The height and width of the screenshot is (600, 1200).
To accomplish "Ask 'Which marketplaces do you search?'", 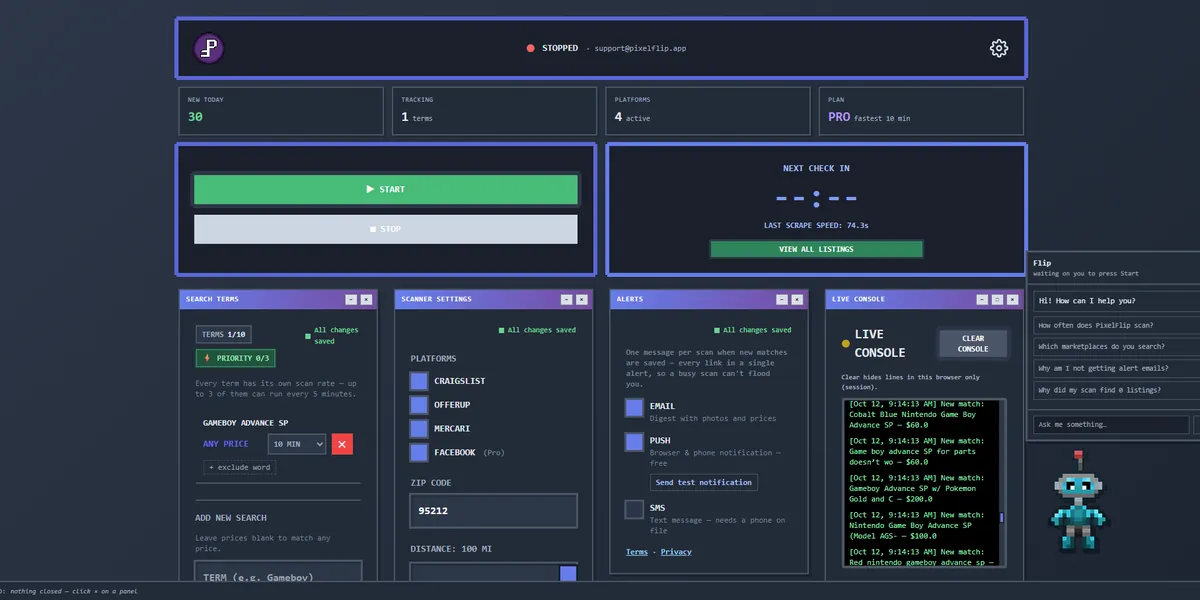I will coord(1117,346).
